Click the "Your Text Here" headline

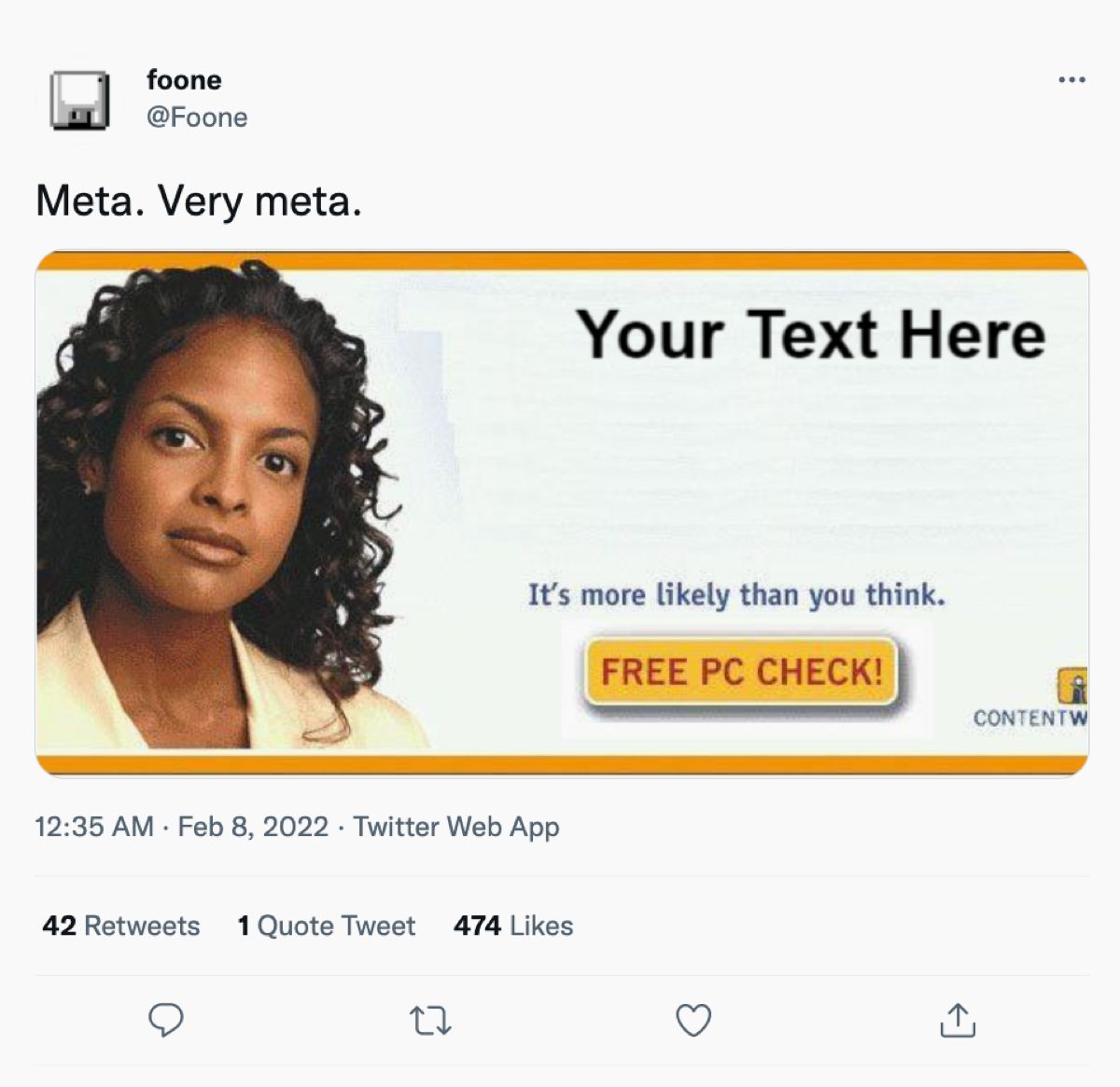[810, 334]
